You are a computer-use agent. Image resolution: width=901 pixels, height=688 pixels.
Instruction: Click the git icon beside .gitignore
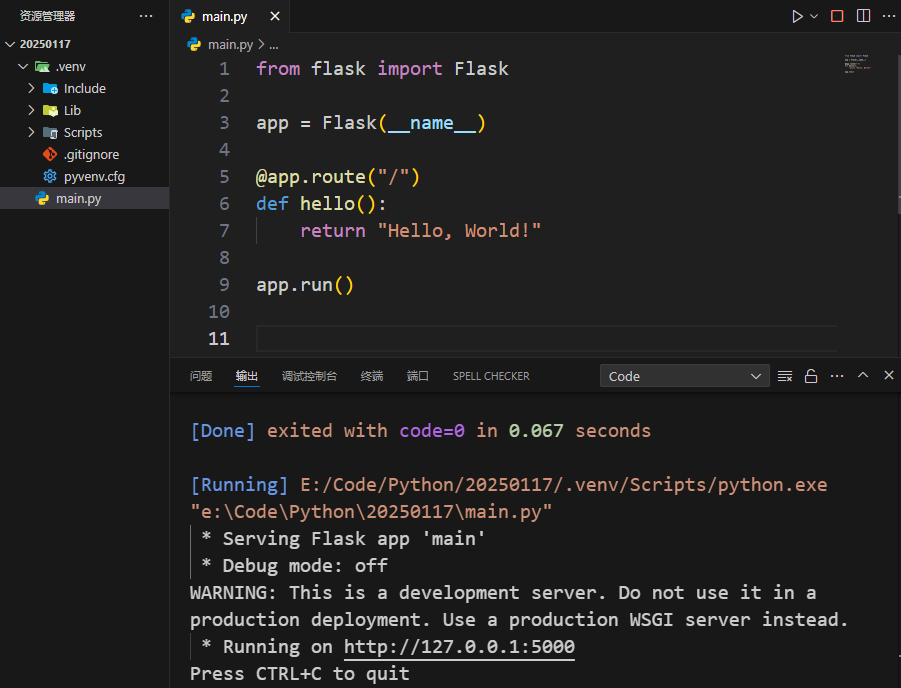coord(50,155)
